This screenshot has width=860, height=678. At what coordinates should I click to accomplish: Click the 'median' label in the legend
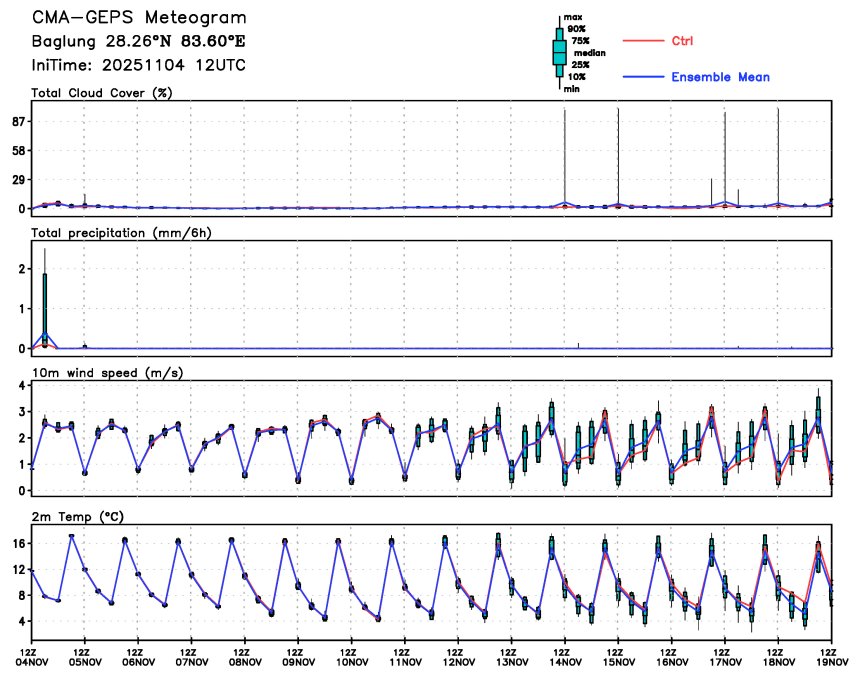(590, 53)
